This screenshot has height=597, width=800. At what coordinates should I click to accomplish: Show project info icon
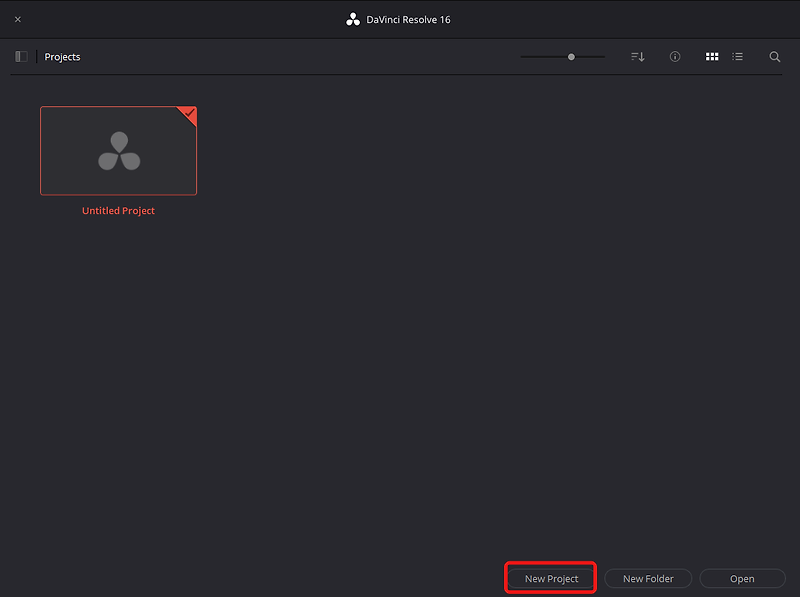(x=675, y=57)
